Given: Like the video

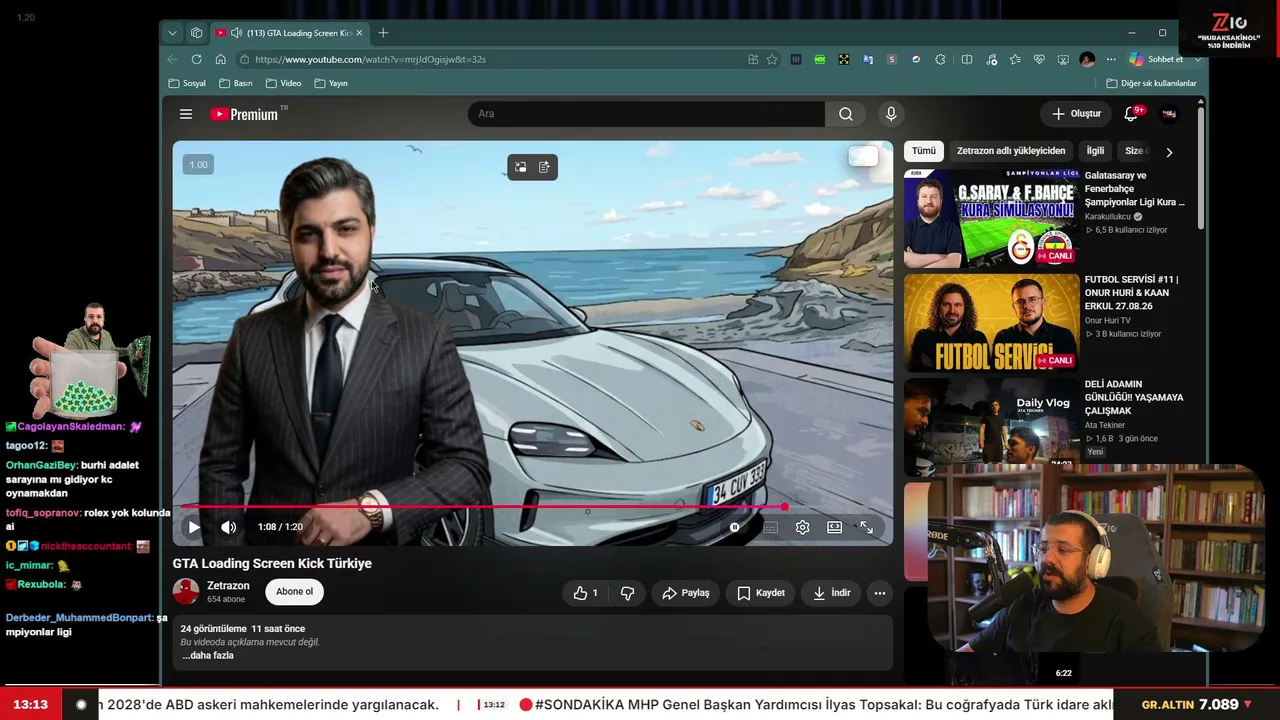Looking at the screenshot, I should 586,593.
